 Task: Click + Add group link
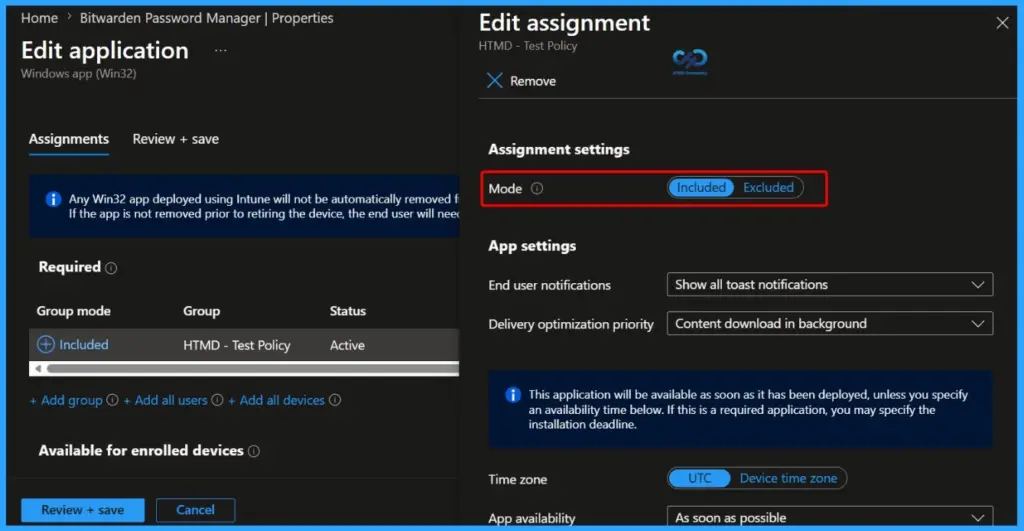click(x=66, y=400)
